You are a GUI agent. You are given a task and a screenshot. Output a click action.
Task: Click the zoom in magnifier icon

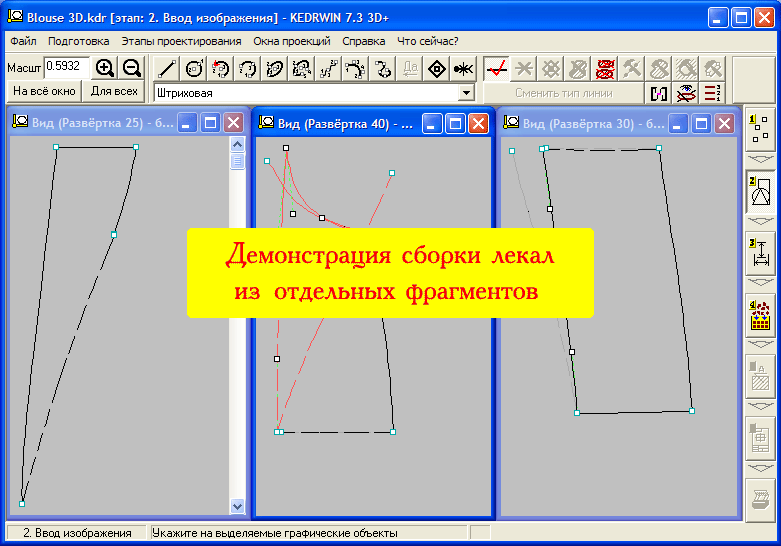tap(105, 68)
